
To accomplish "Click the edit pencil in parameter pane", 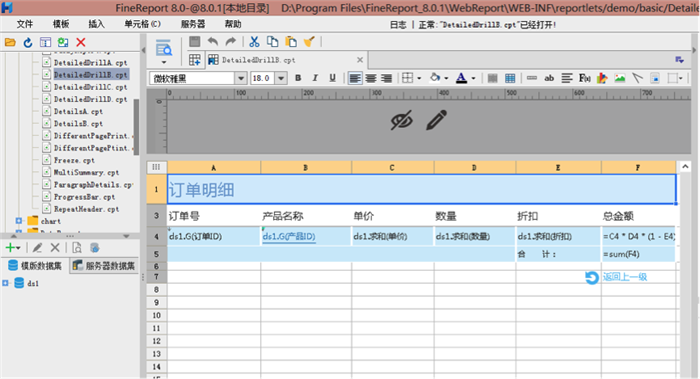I will coord(436,120).
